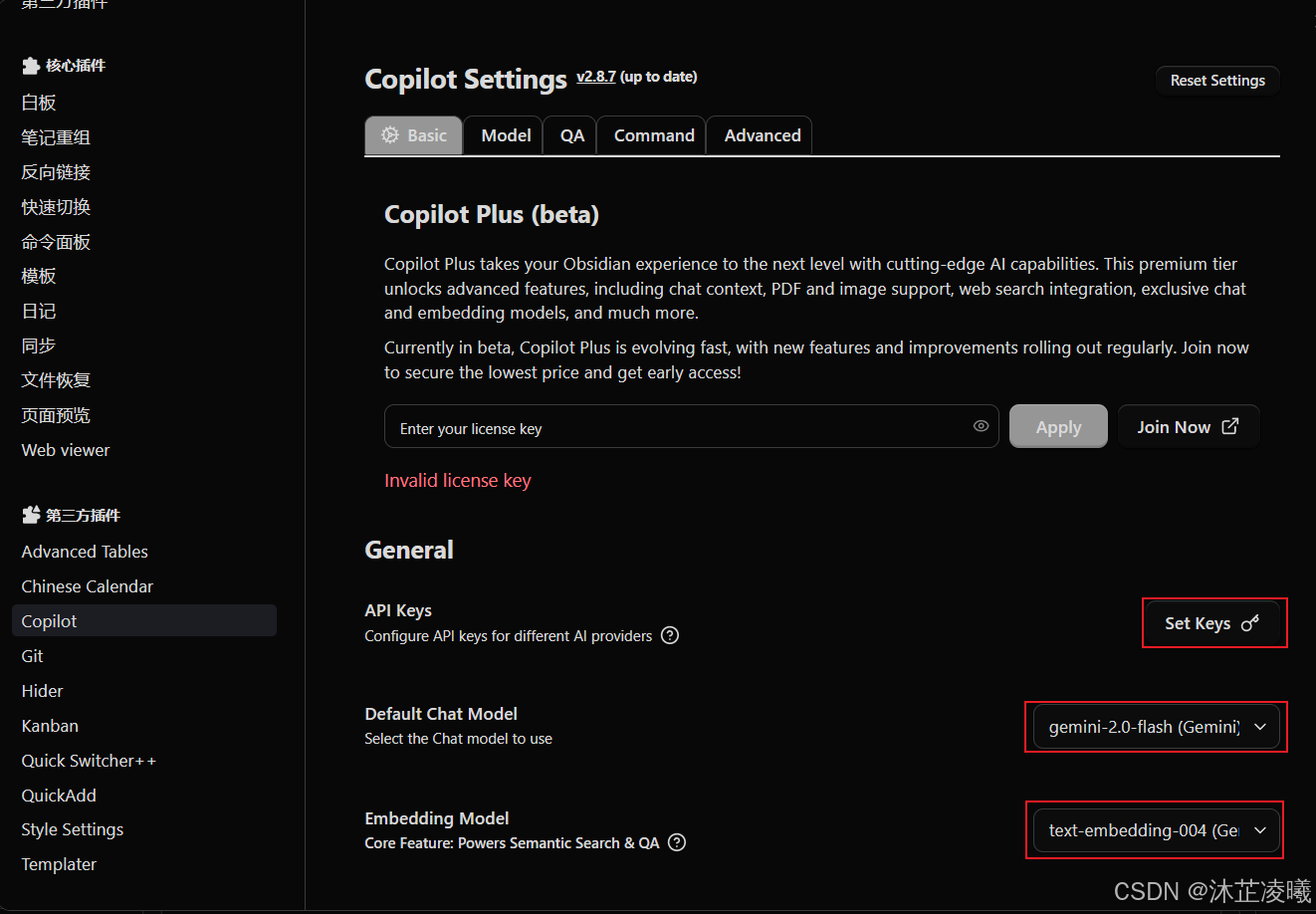Switch to the Model tab
This screenshot has height=914, width=1316.
tap(506, 135)
